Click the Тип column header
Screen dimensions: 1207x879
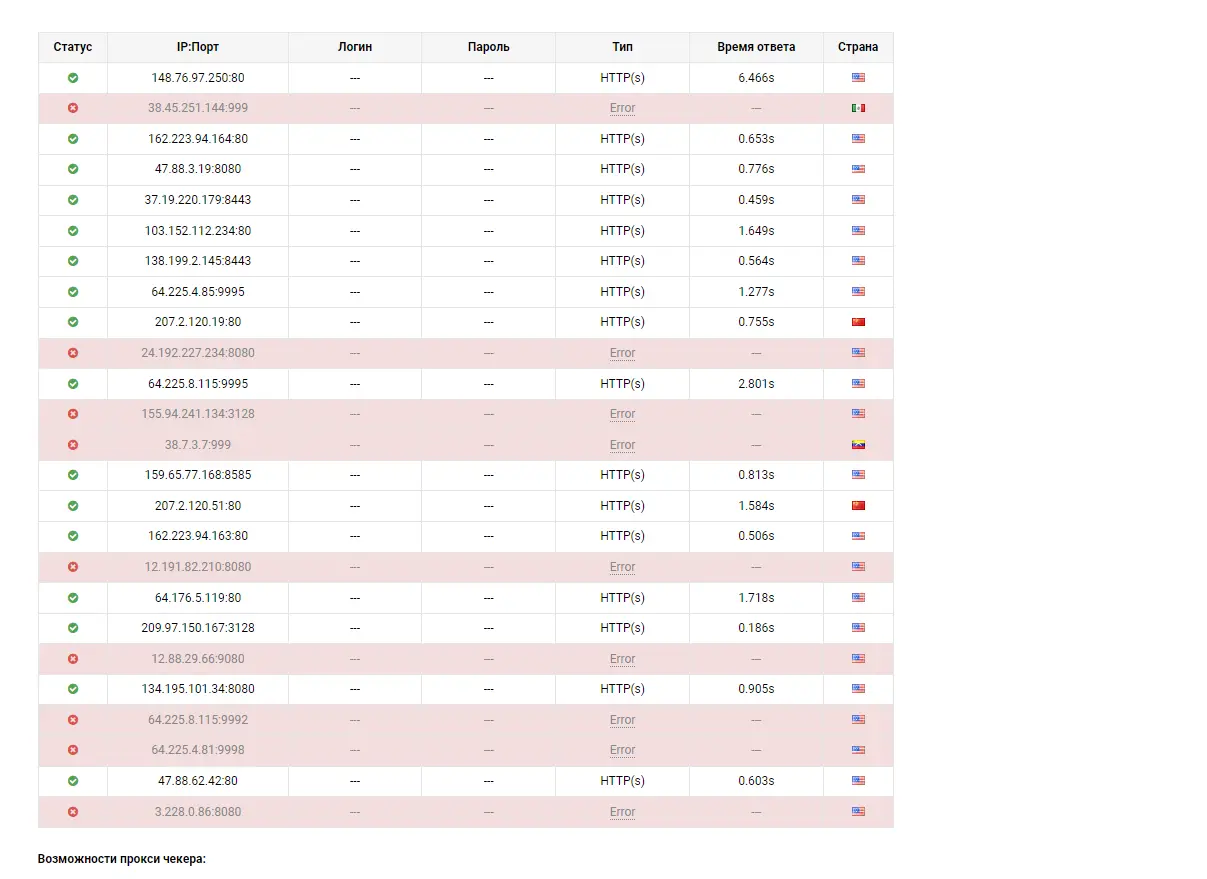pyautogui.click(x=622, y=47)
